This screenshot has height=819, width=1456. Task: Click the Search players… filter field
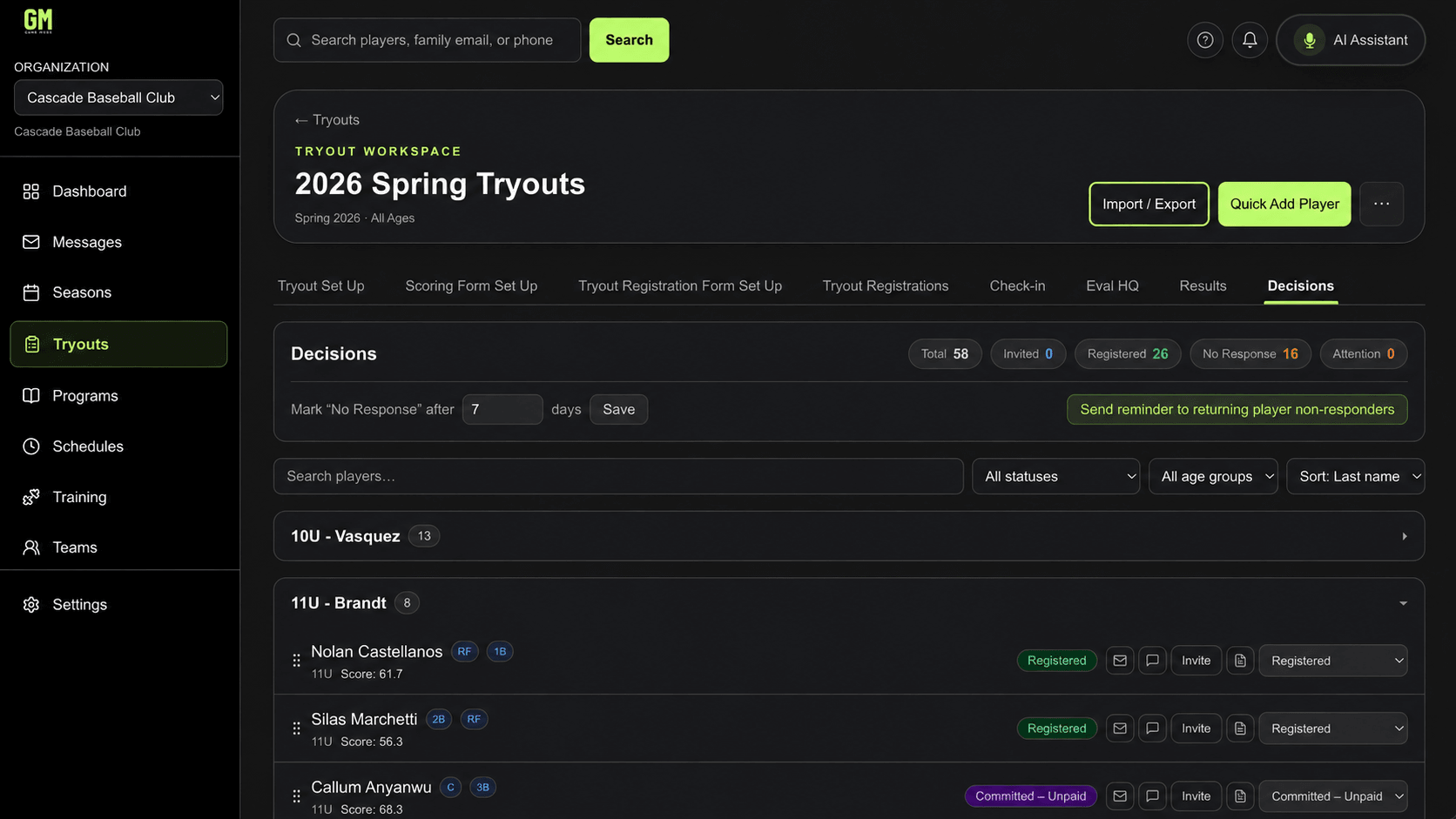pyautogui.click(x=618, y=476)
